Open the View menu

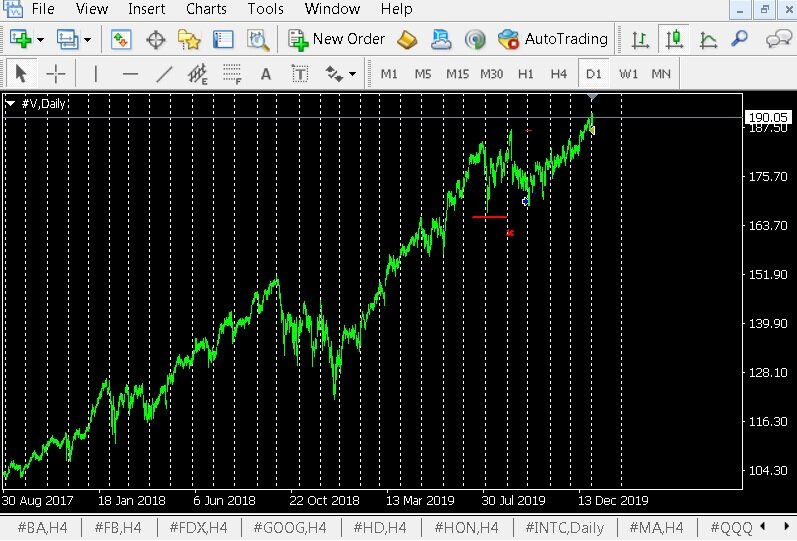pyautogui.click(x=91, y=9)
